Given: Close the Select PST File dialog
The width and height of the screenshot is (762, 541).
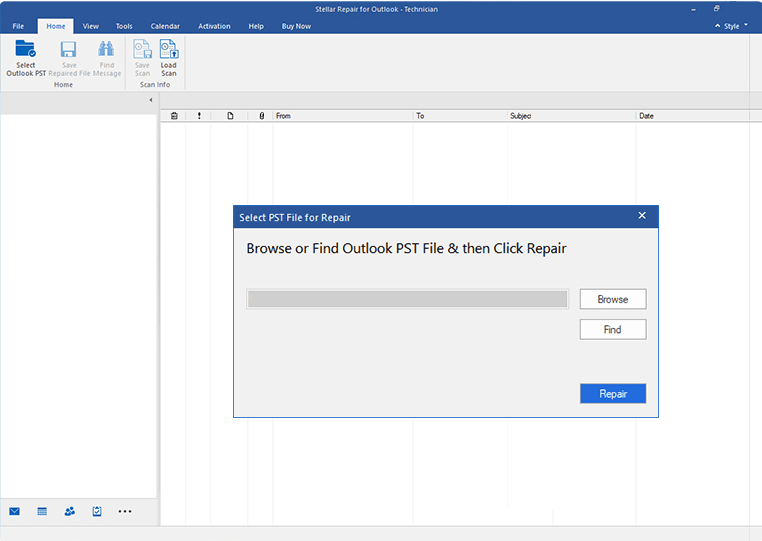Looking at the screenshot, I should pyautogui.click(x=642, y=216).
